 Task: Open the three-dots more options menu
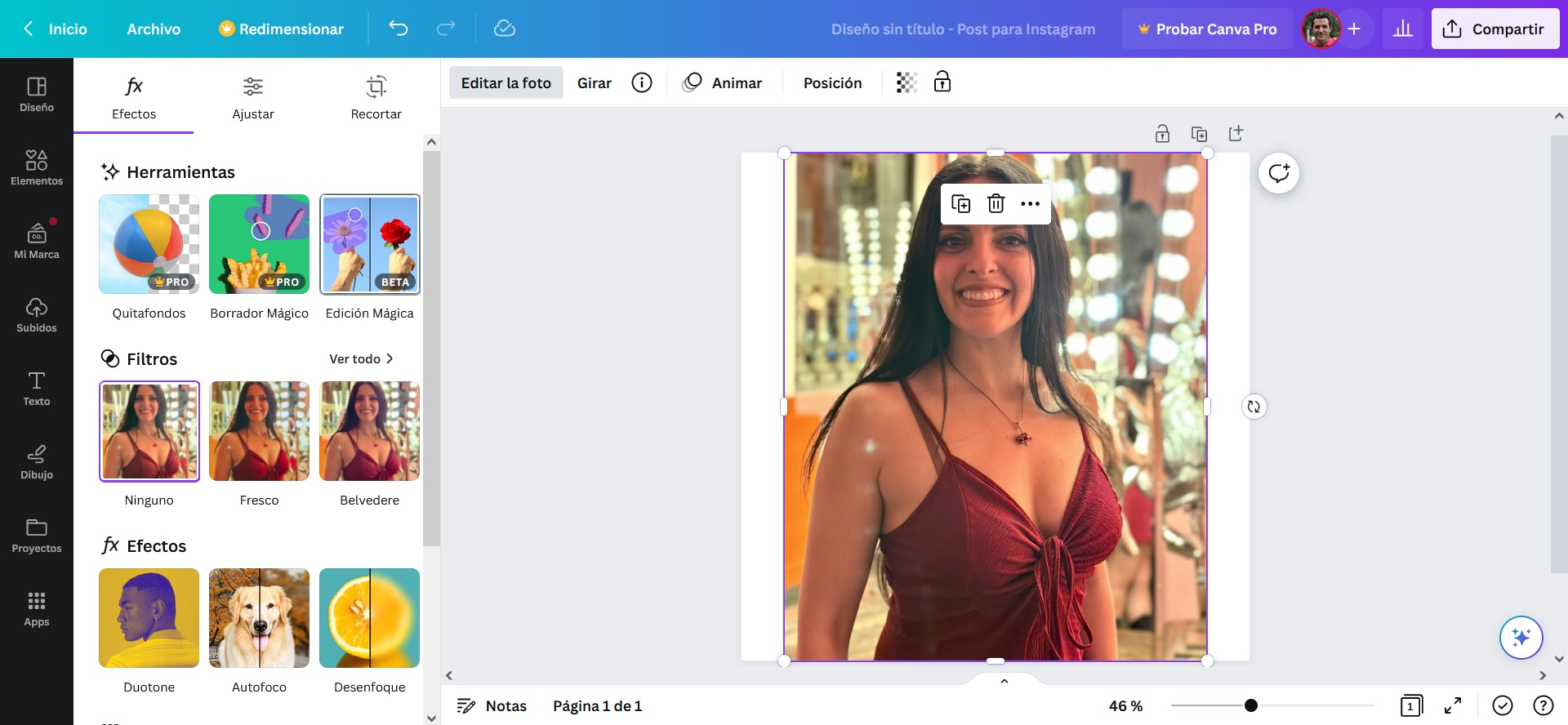pyautogui.click(x=1030, y=203)
